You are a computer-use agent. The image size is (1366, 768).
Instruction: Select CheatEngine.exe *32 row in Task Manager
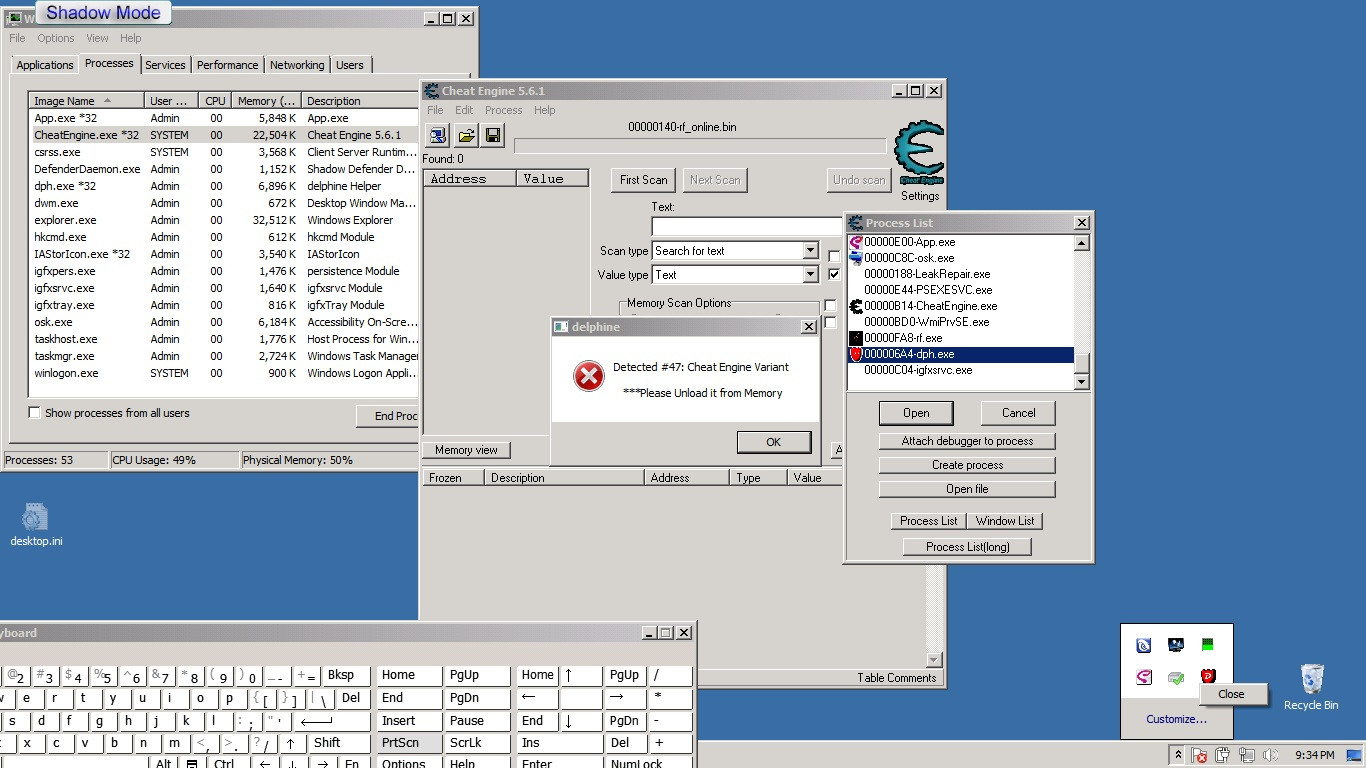pos(223,135)
